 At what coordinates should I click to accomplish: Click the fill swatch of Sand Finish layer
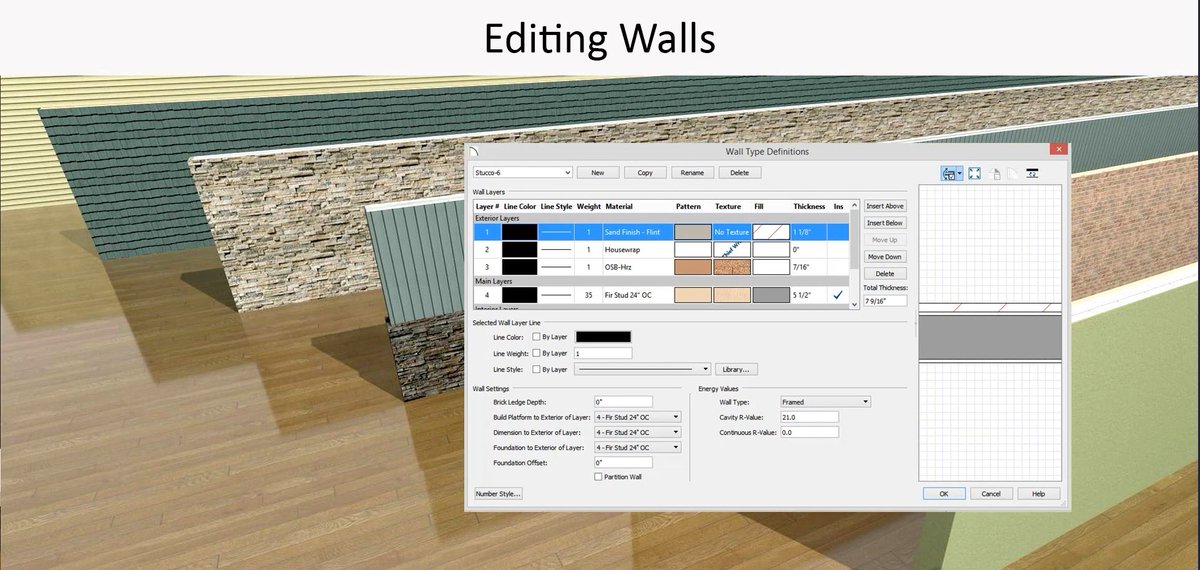[x=771, y=231]
